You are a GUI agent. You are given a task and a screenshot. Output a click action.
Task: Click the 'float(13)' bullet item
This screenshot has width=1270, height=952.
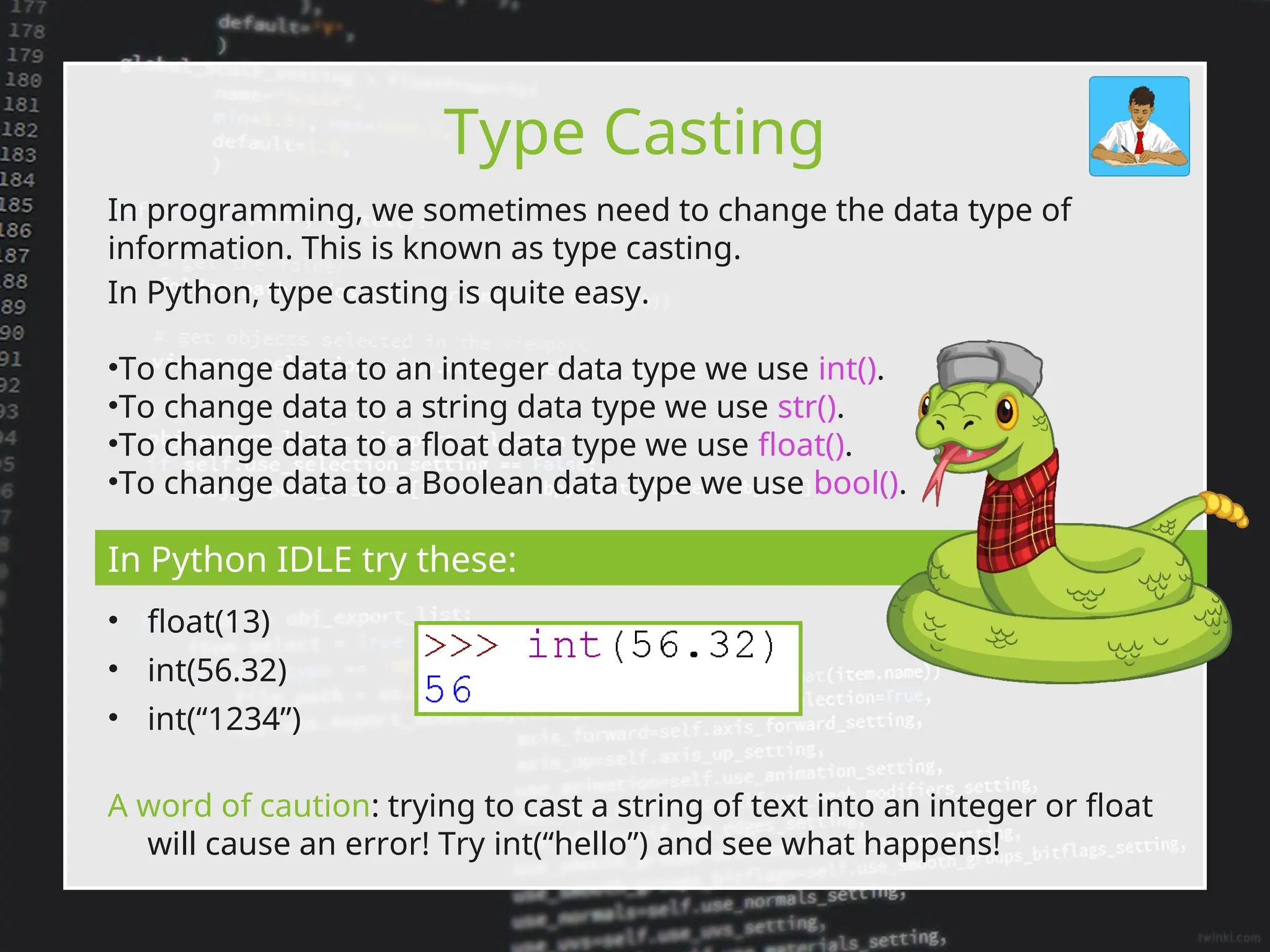tap(209, 621)
